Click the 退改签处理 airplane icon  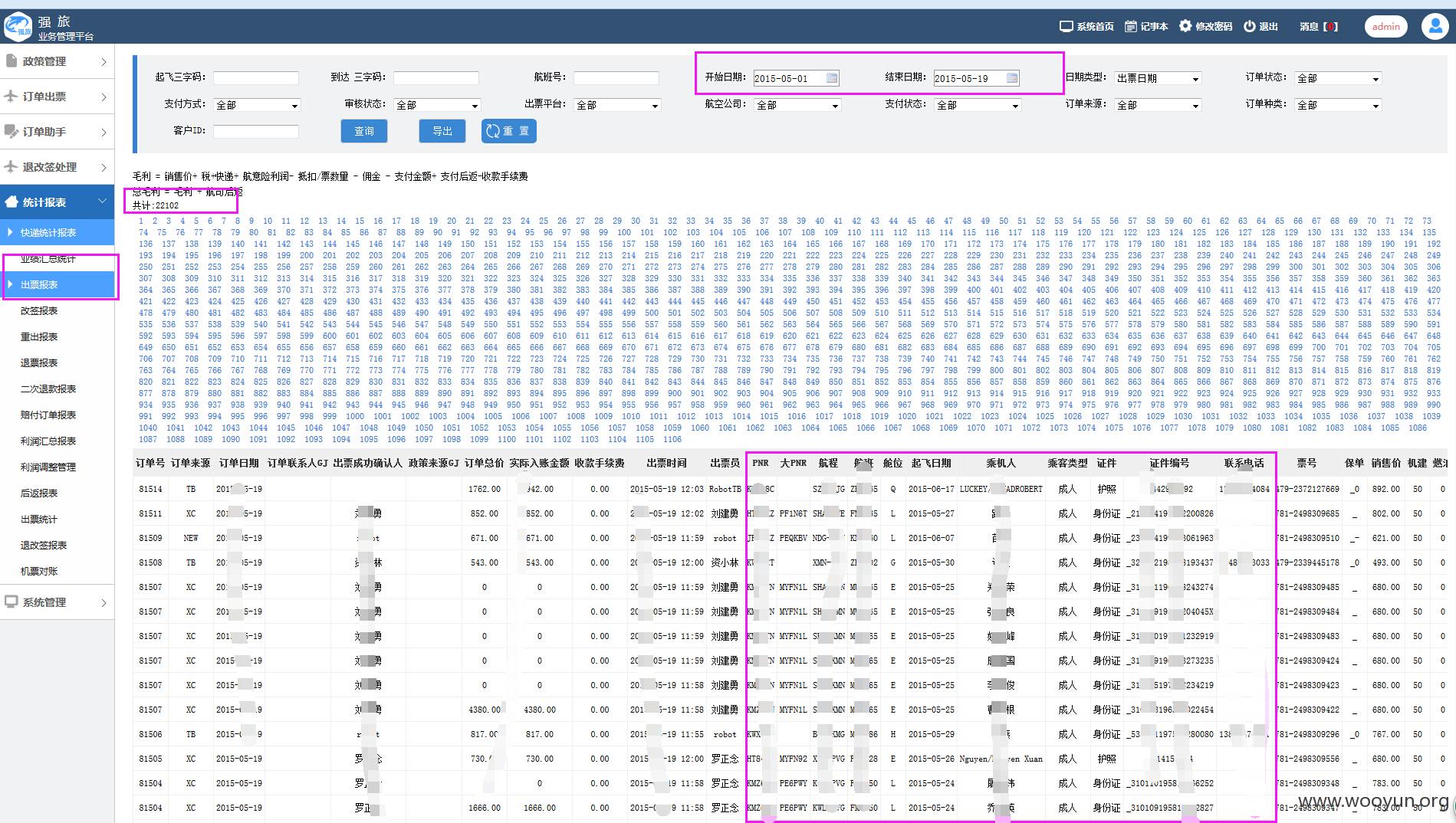[x=12, y=167]
